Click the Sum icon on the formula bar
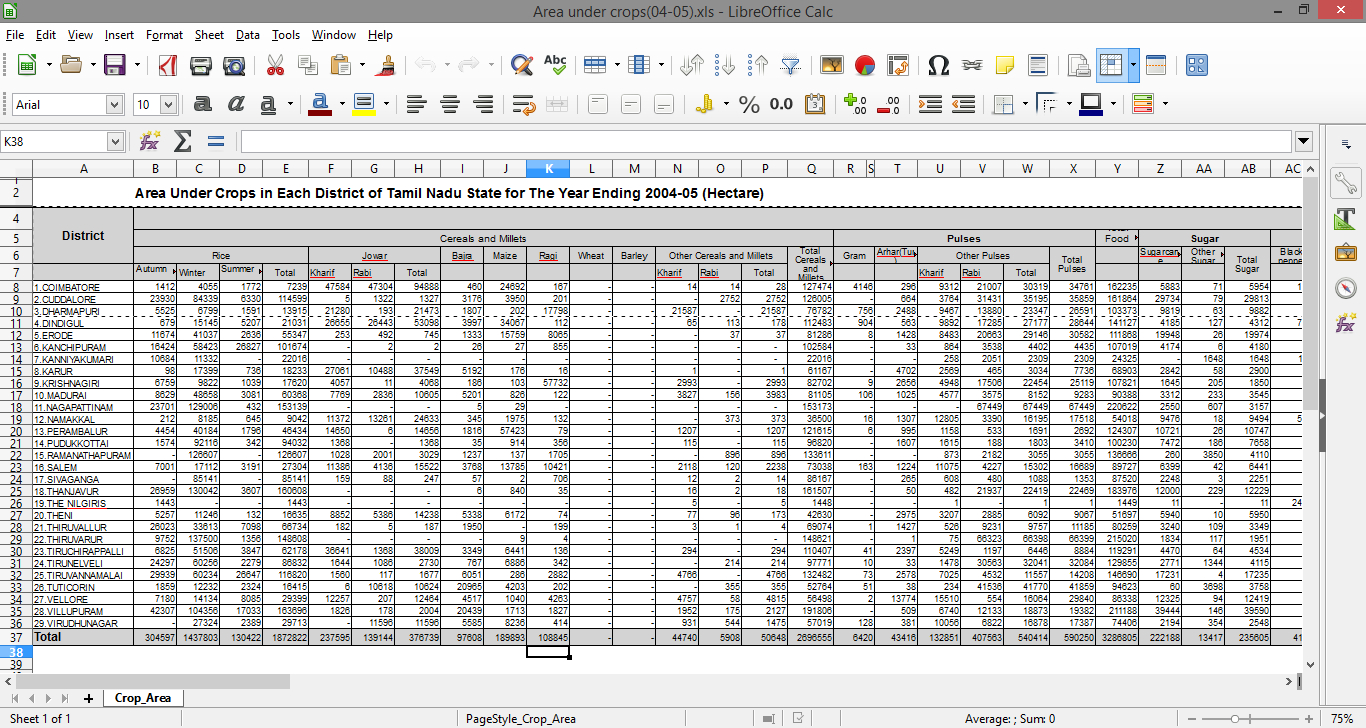The height and width of the screenshot is (728, 1366). coord(183,141)
